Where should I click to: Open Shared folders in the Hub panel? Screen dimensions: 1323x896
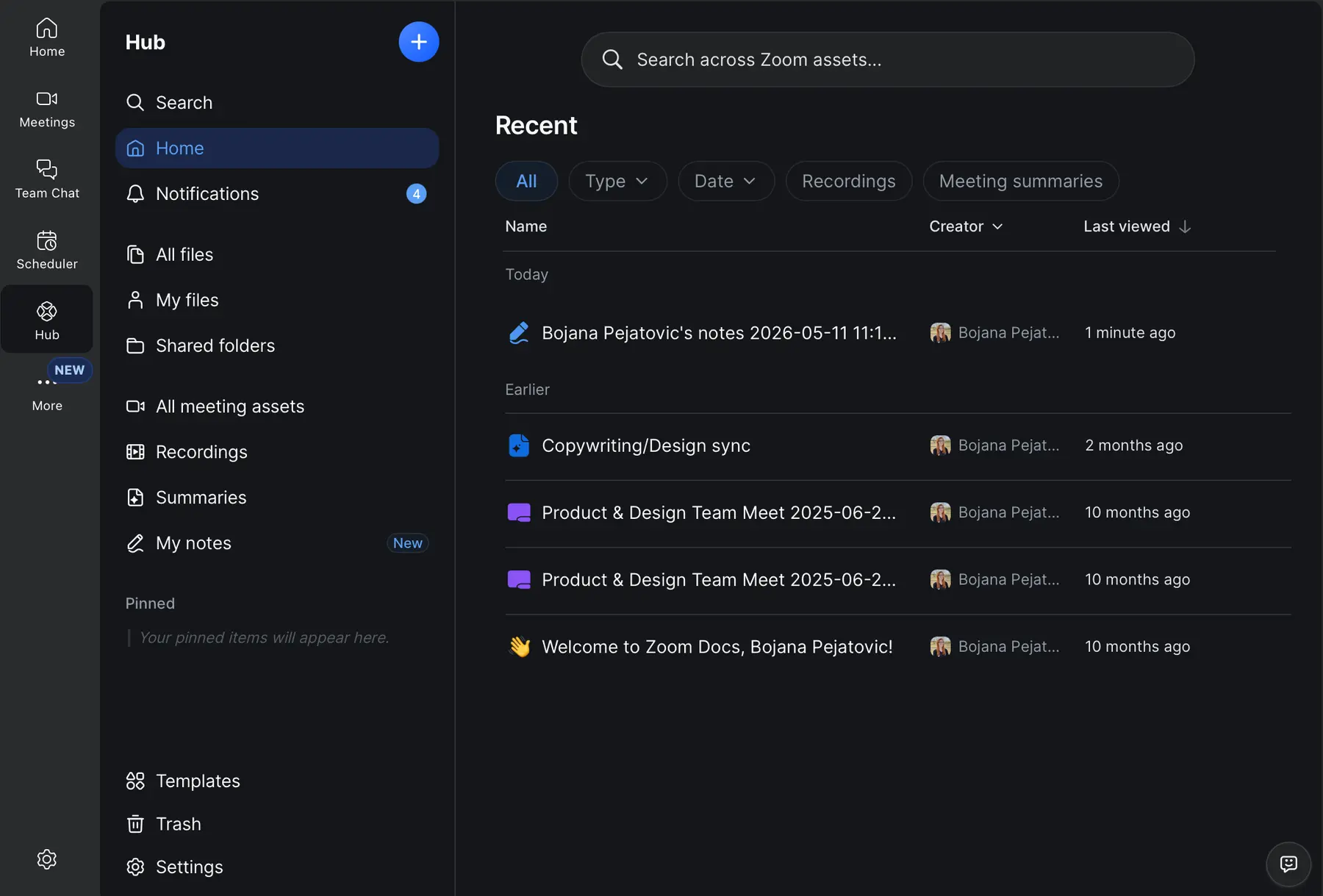pyautogui.click(x=277, y=345)
